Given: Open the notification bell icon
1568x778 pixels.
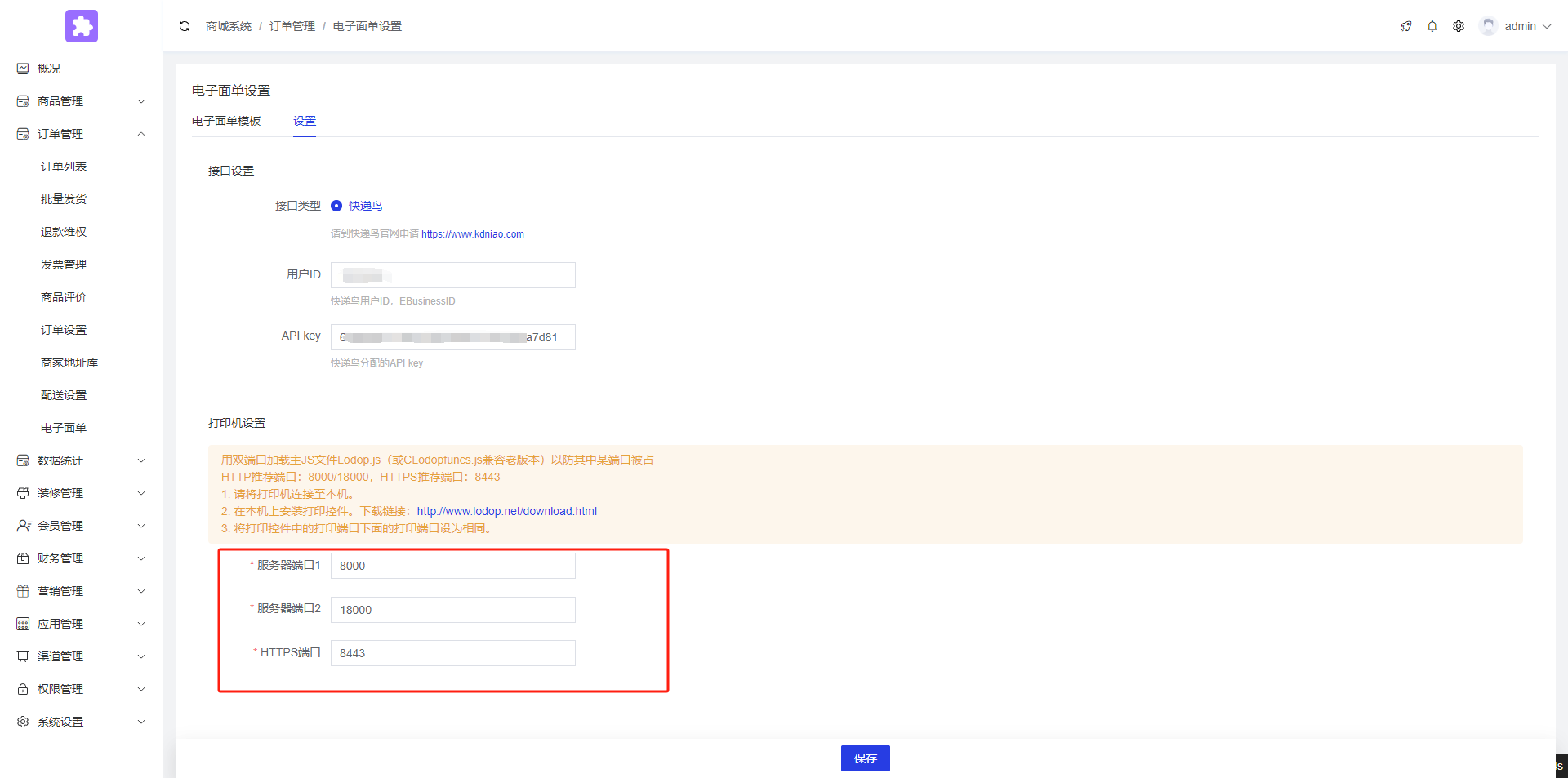Looking at the screenshot, I should [x=1432, y=26].
